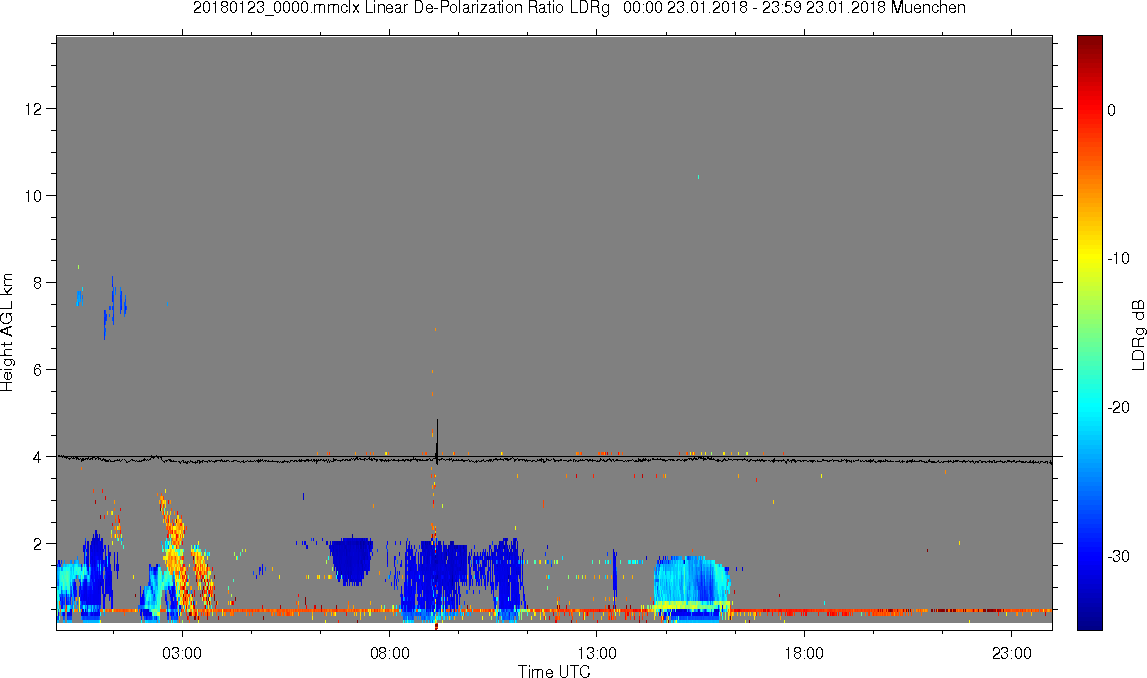The height and width of the screenshot is (678, 1147).
Task: Click the 6 km height tick label
Action: [x=38, y=369]
